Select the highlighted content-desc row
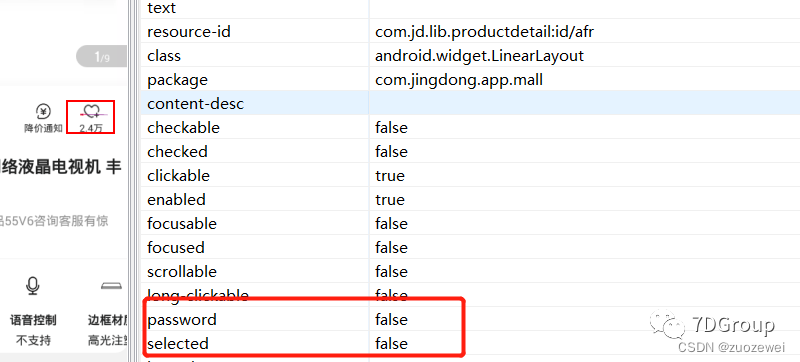Viewport: 800px width, 362px height. point(470,104)
